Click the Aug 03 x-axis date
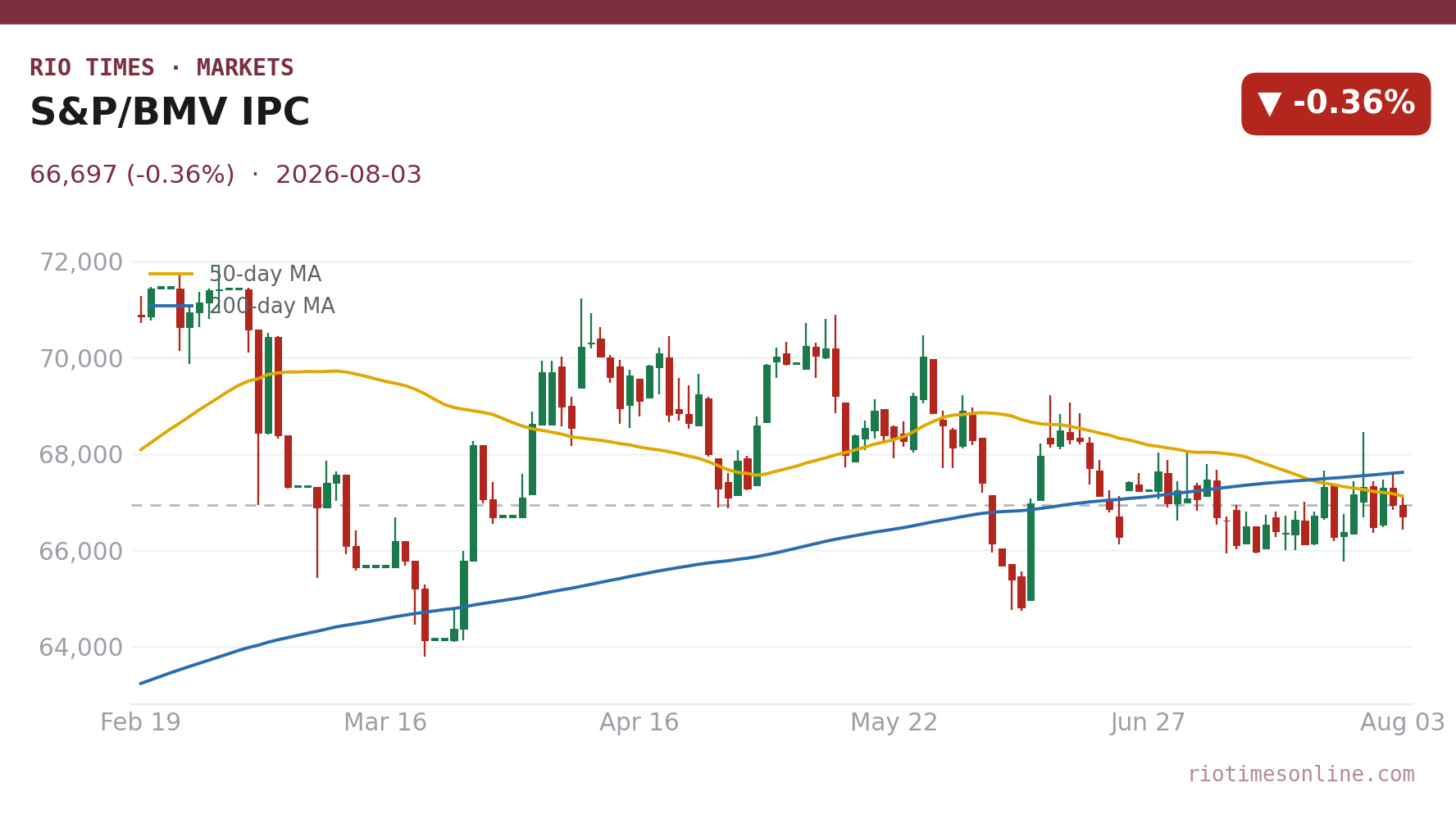 (x=1403, y=723)
